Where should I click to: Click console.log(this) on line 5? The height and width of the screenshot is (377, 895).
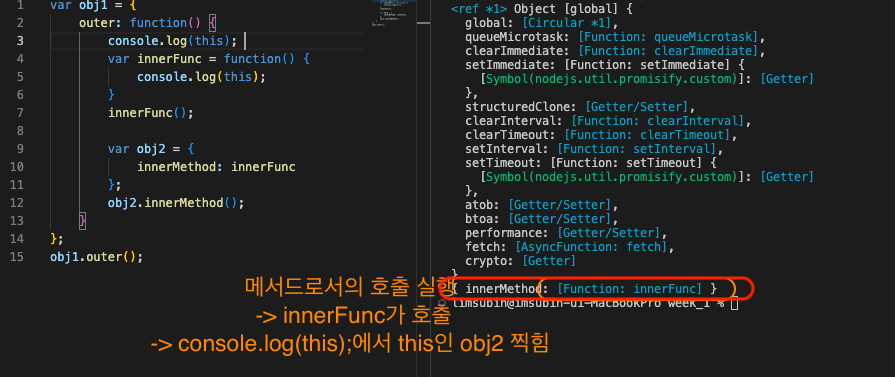point(201,77)
